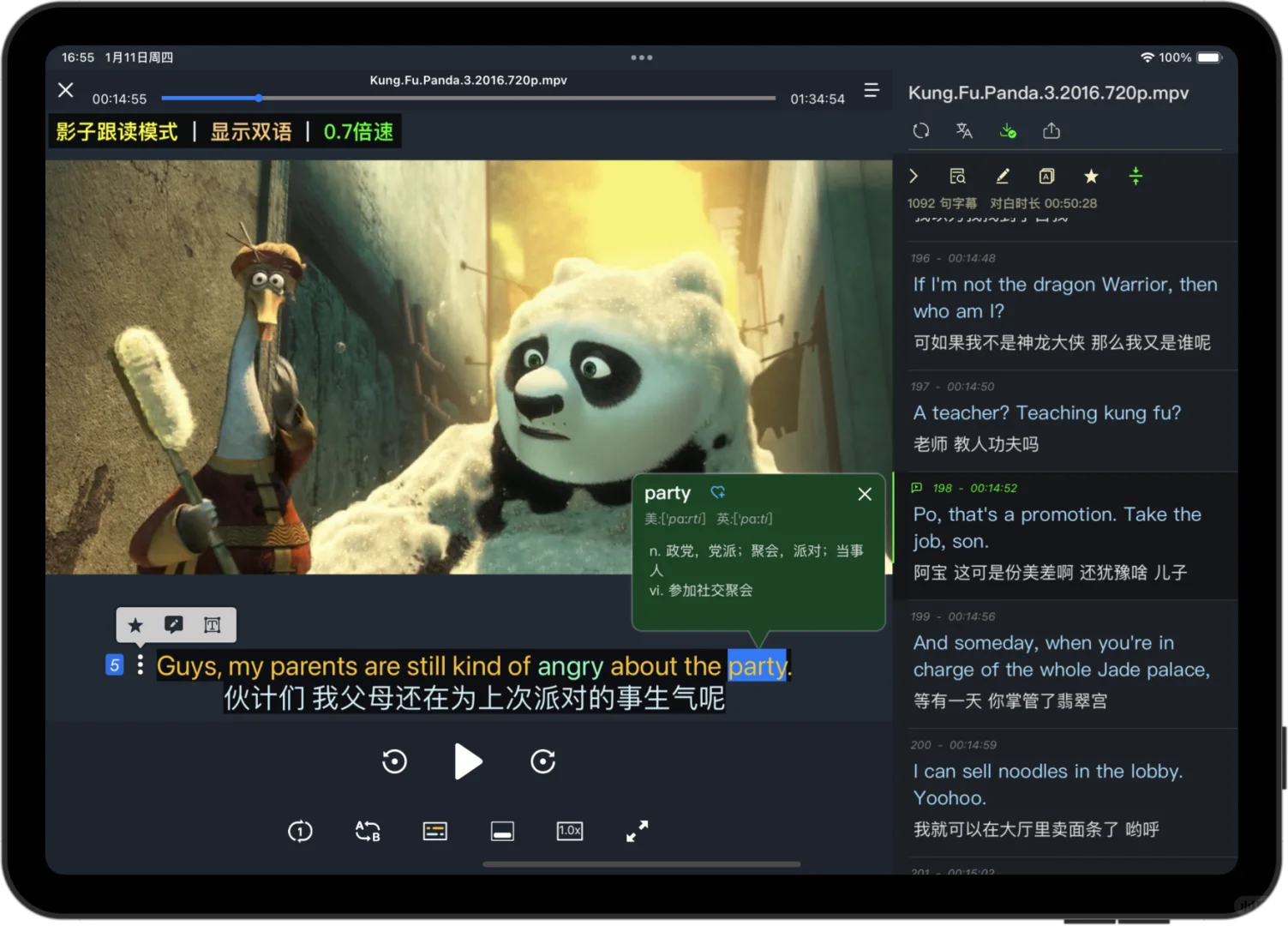Skip forward with the forward-rotate icon
The image size is (1288, 926).
(543, 761)
